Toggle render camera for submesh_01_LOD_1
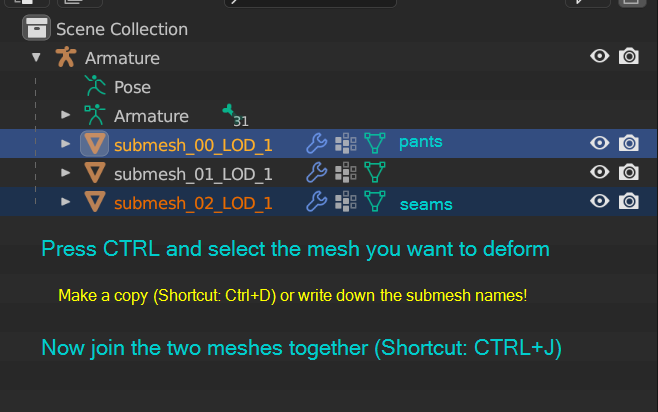This screenshot has height=412, width=658. (629, 172)
